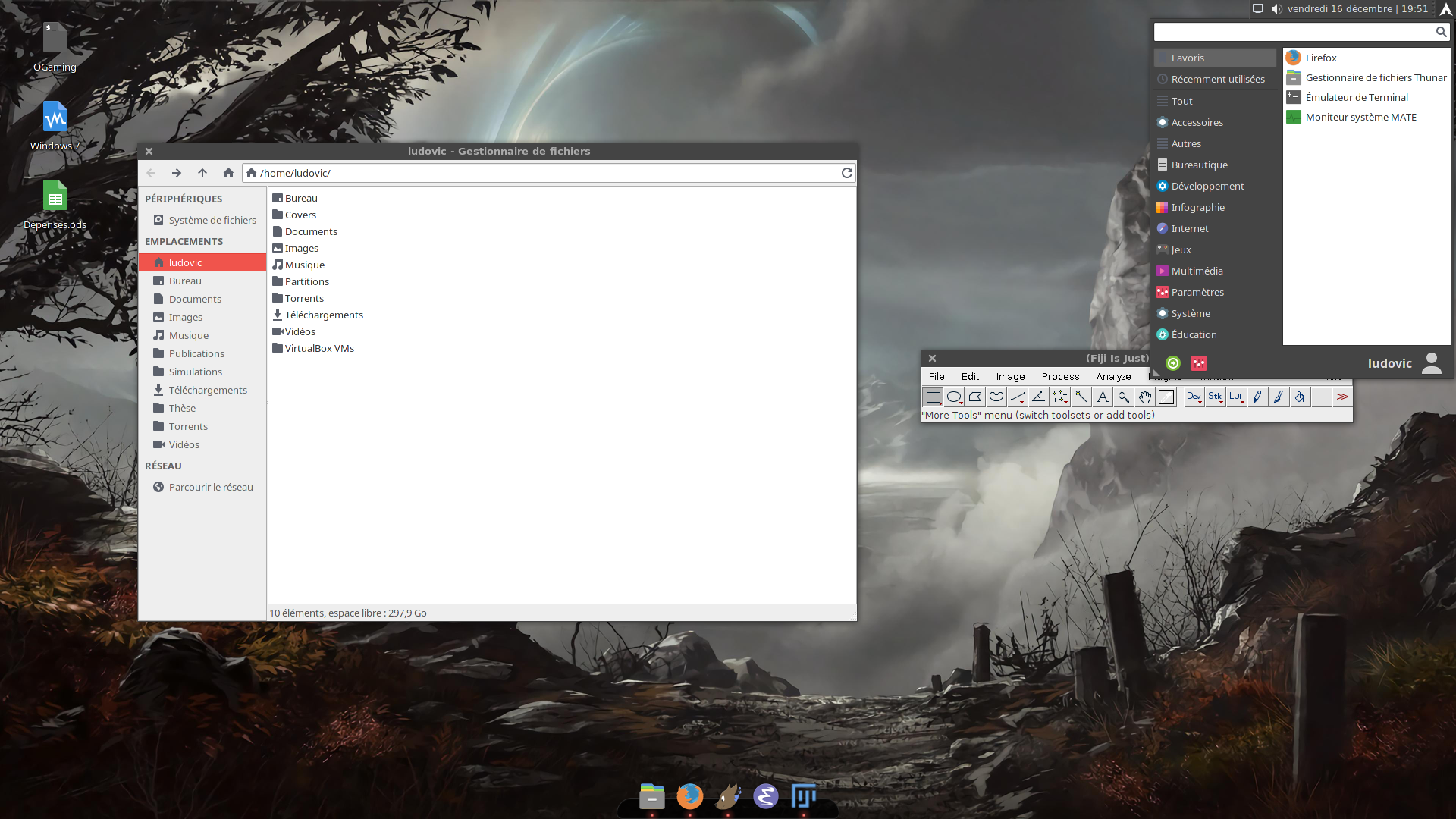The image size is (1456, 819).
Task: Open the File menu in Fiji
Action: point(937,376)
